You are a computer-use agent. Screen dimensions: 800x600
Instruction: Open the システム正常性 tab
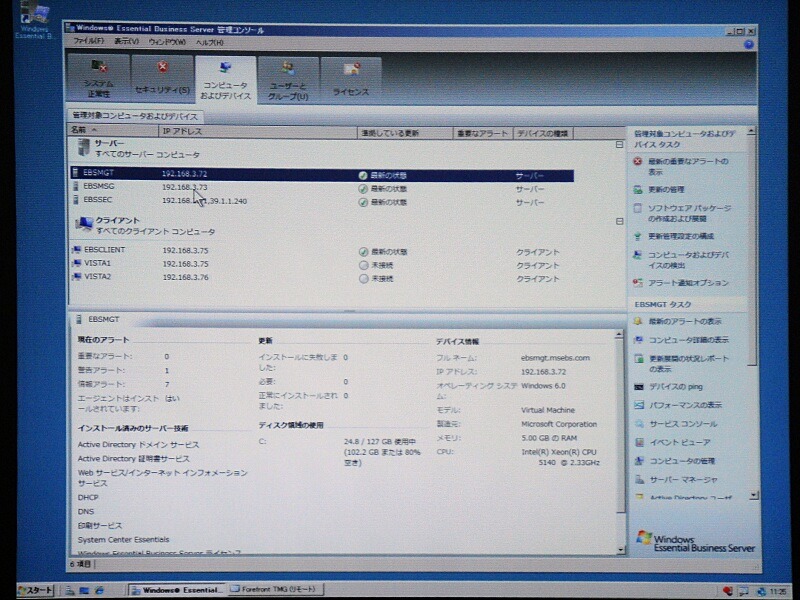pyautogui.click(x=98, y=78)
